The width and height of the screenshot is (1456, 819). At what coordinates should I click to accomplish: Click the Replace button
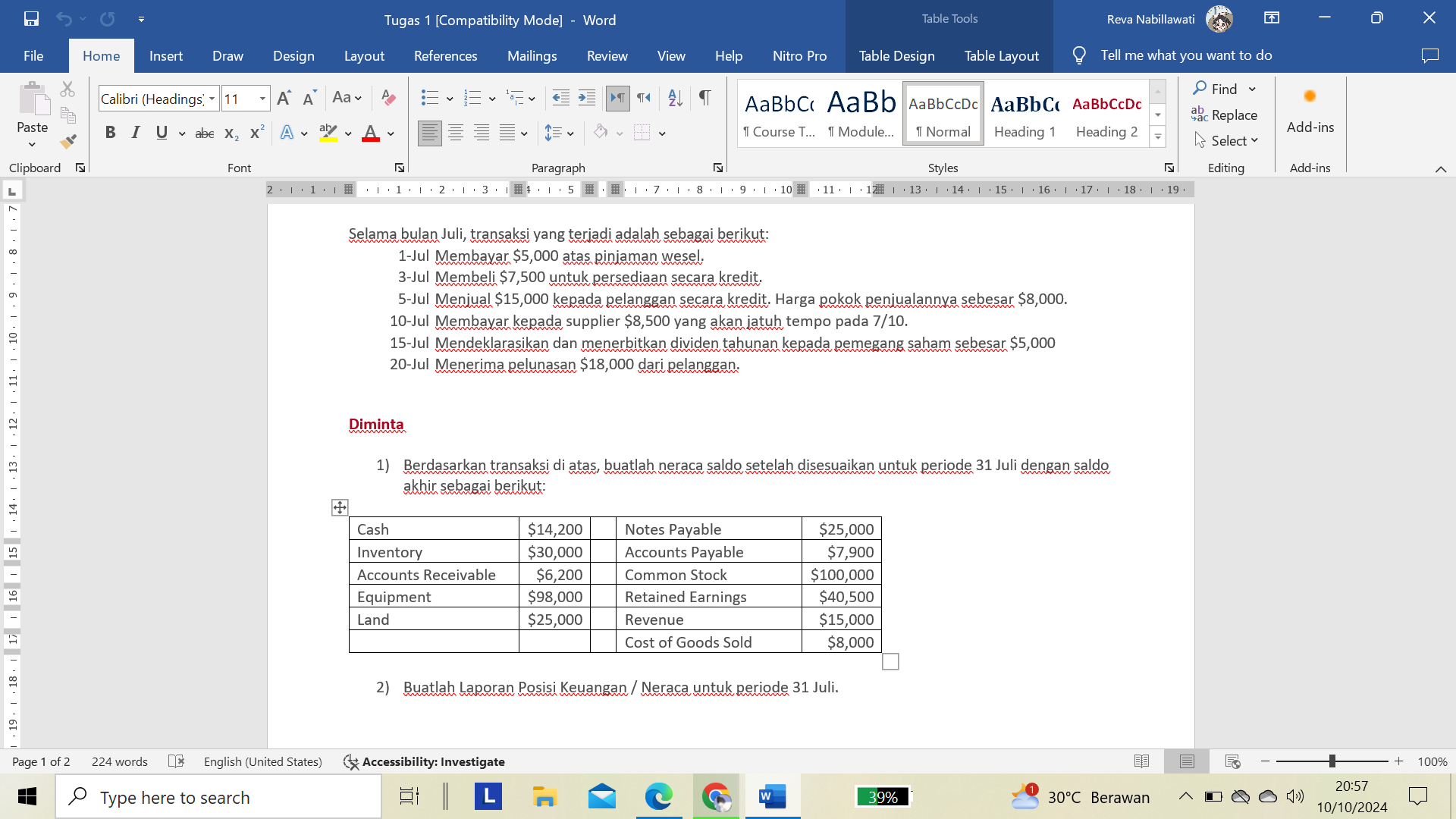pyautogui.click(x=1224, y=115)
